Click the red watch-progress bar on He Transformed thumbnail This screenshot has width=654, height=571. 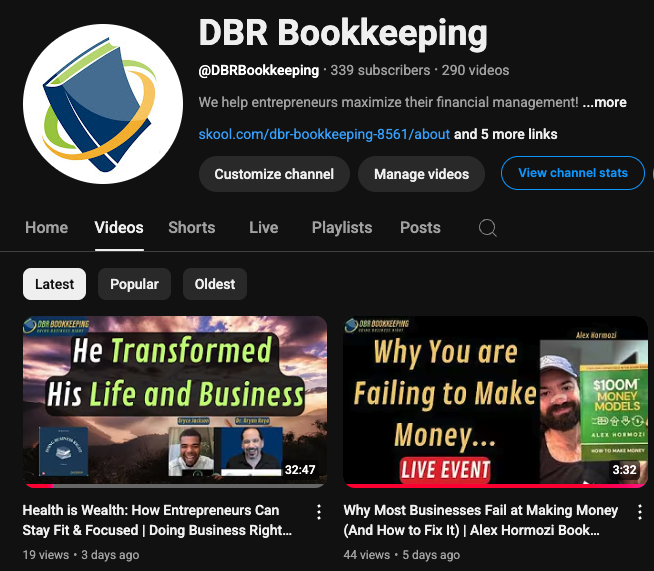pos(38,485)
